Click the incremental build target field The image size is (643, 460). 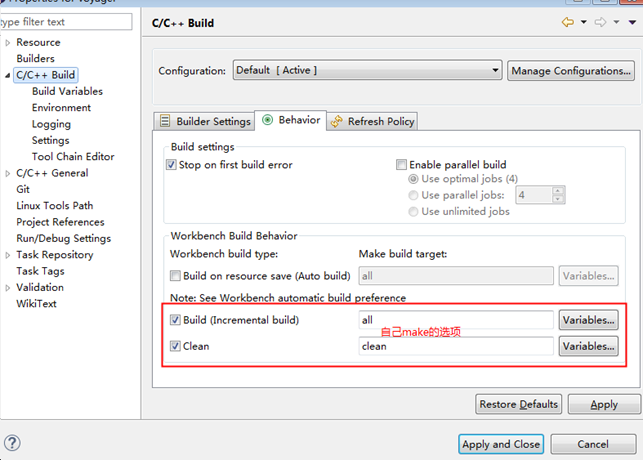pyautogui.click(x=456, y=320)
